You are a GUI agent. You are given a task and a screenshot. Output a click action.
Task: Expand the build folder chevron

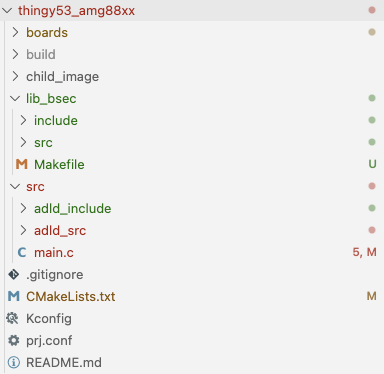click(x=15, y=54)
